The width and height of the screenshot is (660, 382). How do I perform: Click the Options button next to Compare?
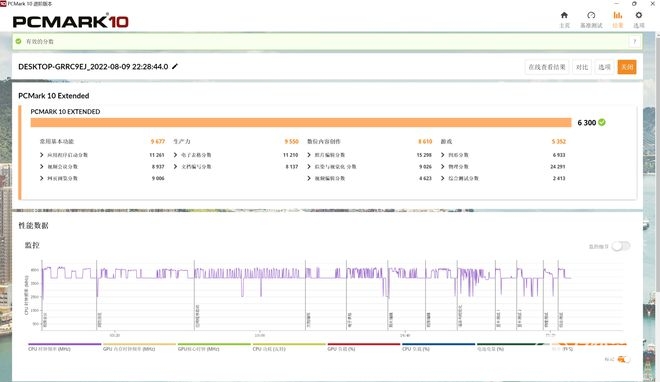604,67
